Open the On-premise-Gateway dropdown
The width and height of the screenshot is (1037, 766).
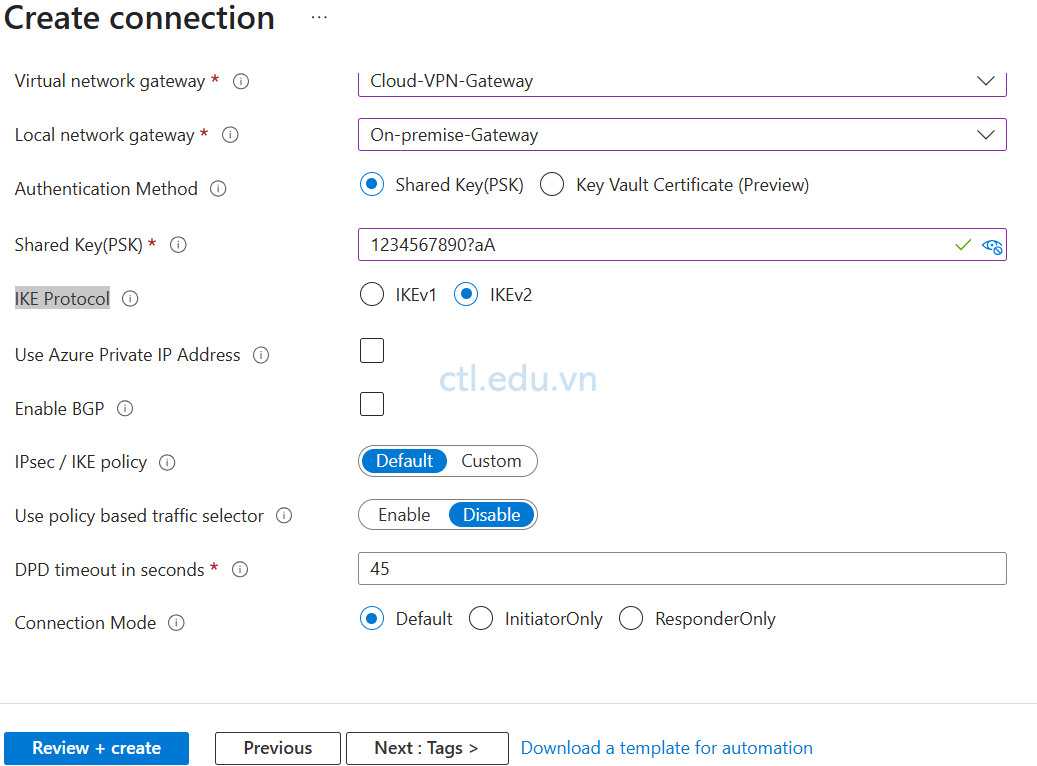683,135
